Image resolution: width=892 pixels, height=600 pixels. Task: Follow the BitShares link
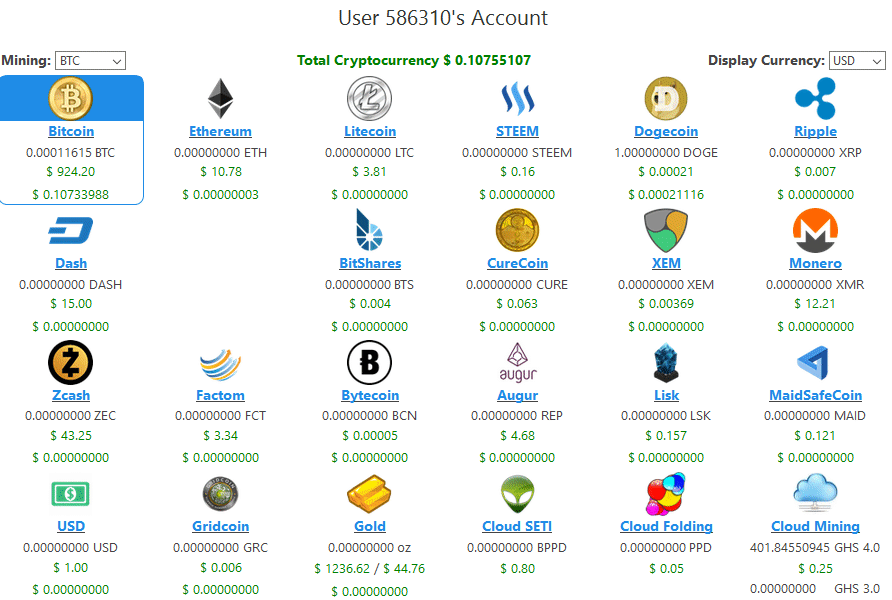[370, 263]
